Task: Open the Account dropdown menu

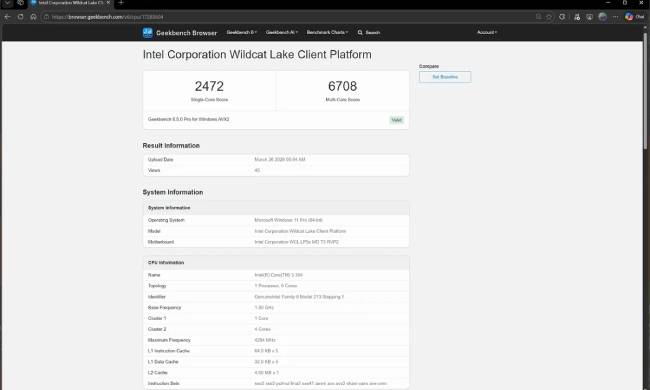Action: (487, 32)
